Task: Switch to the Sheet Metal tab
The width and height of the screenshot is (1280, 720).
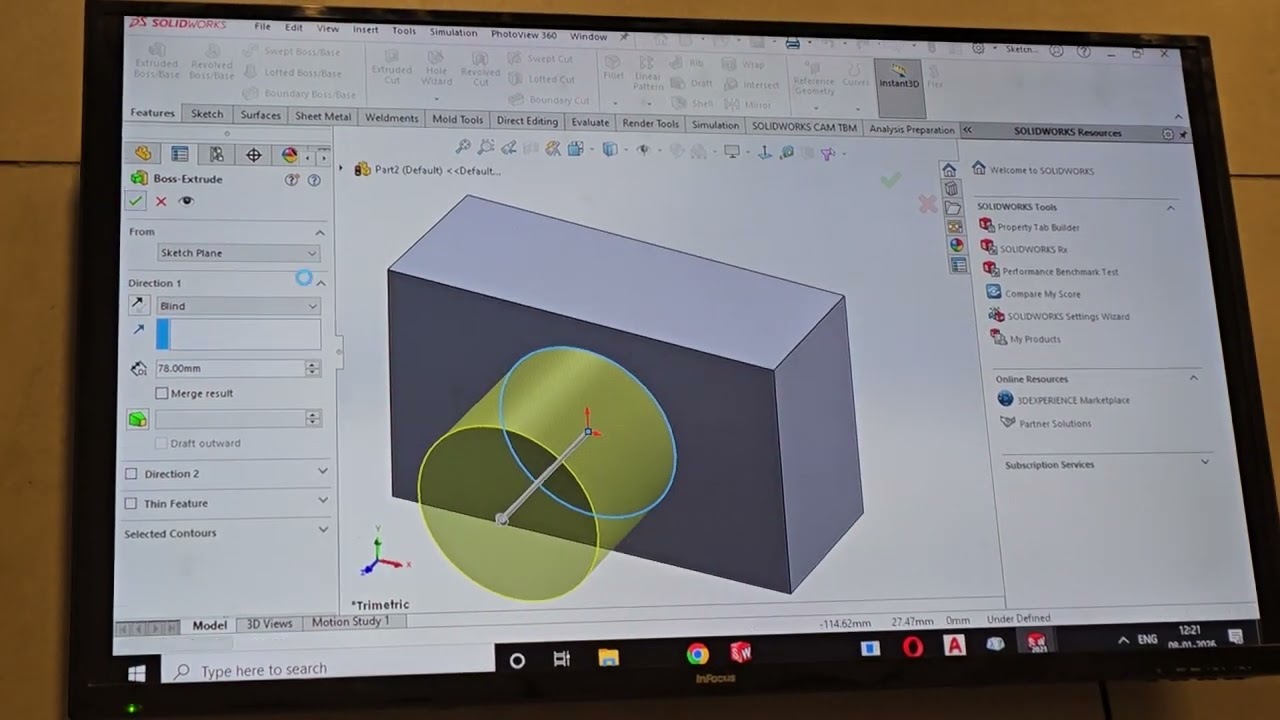Action: coord(323,116)
